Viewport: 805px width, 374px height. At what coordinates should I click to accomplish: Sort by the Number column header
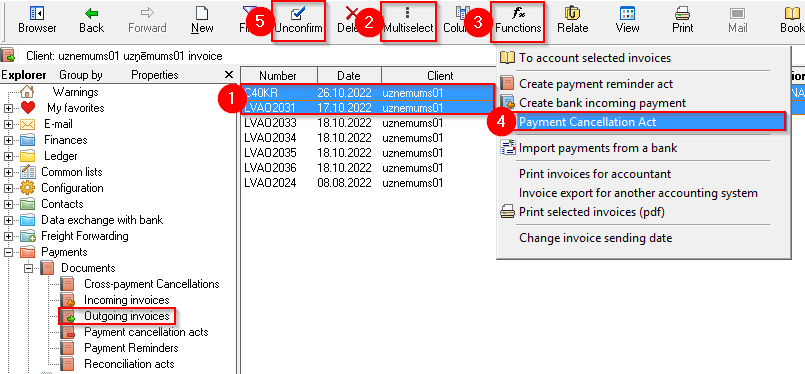[279, 76]
